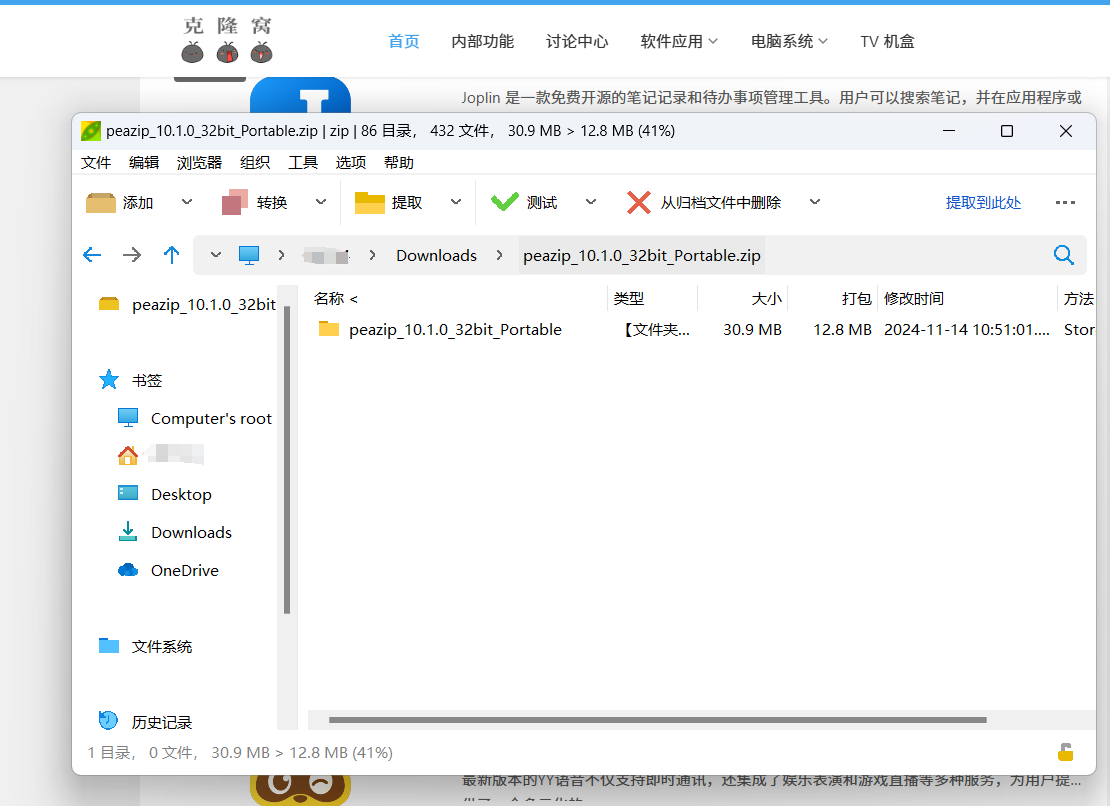The height and width of the screenshot is (806, 1110).
Task: Click the padlock icon in status bar
Action: point(1065,752)
